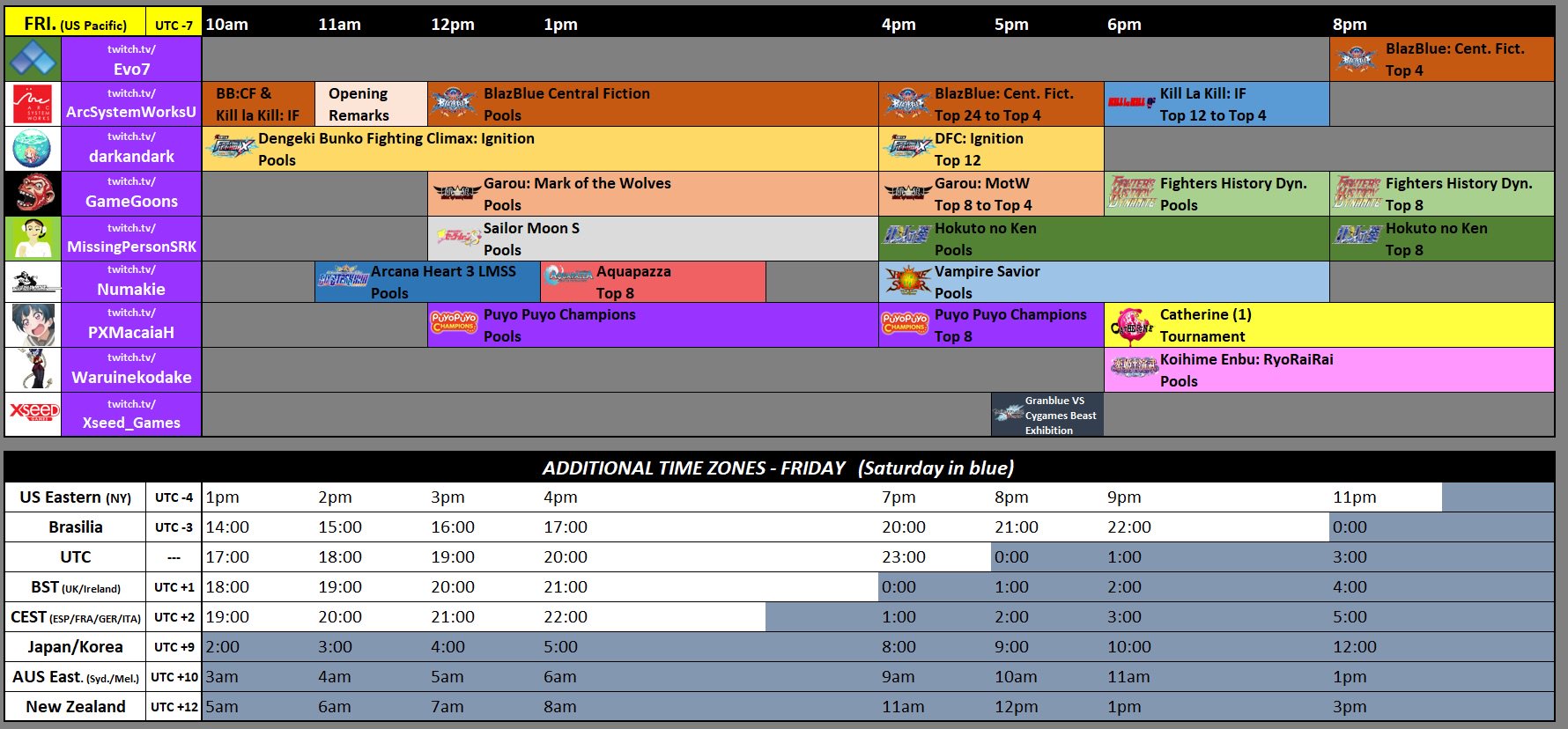Click "9am" in the AUS East row
This screenshot has height=729, width=1568.
[899, 677]
